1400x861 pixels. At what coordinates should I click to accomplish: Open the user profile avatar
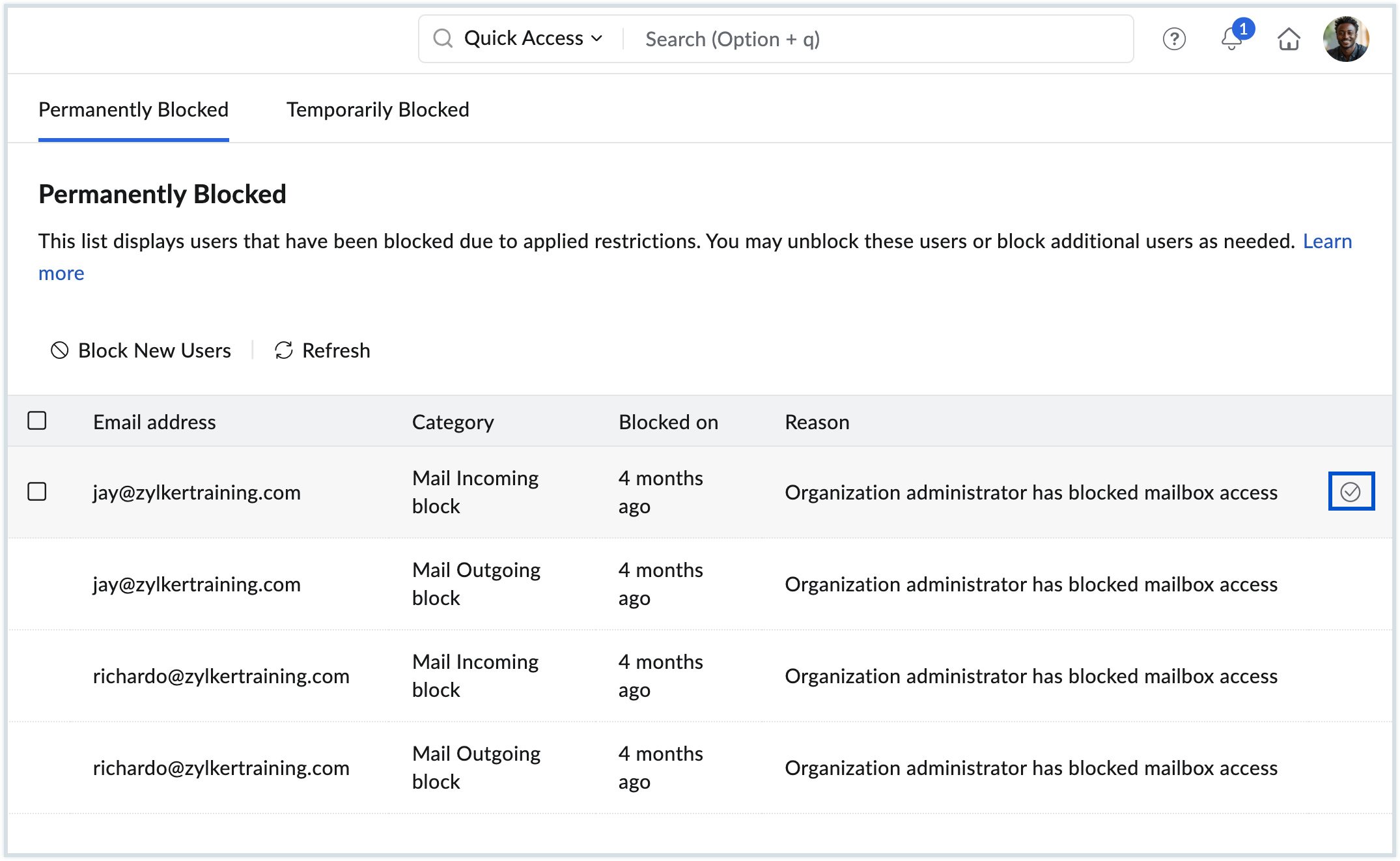(x=1345, y=39)
